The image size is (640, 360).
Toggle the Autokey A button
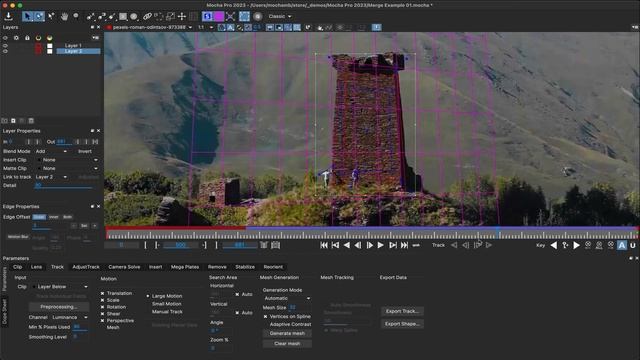(x=622, y=245)
